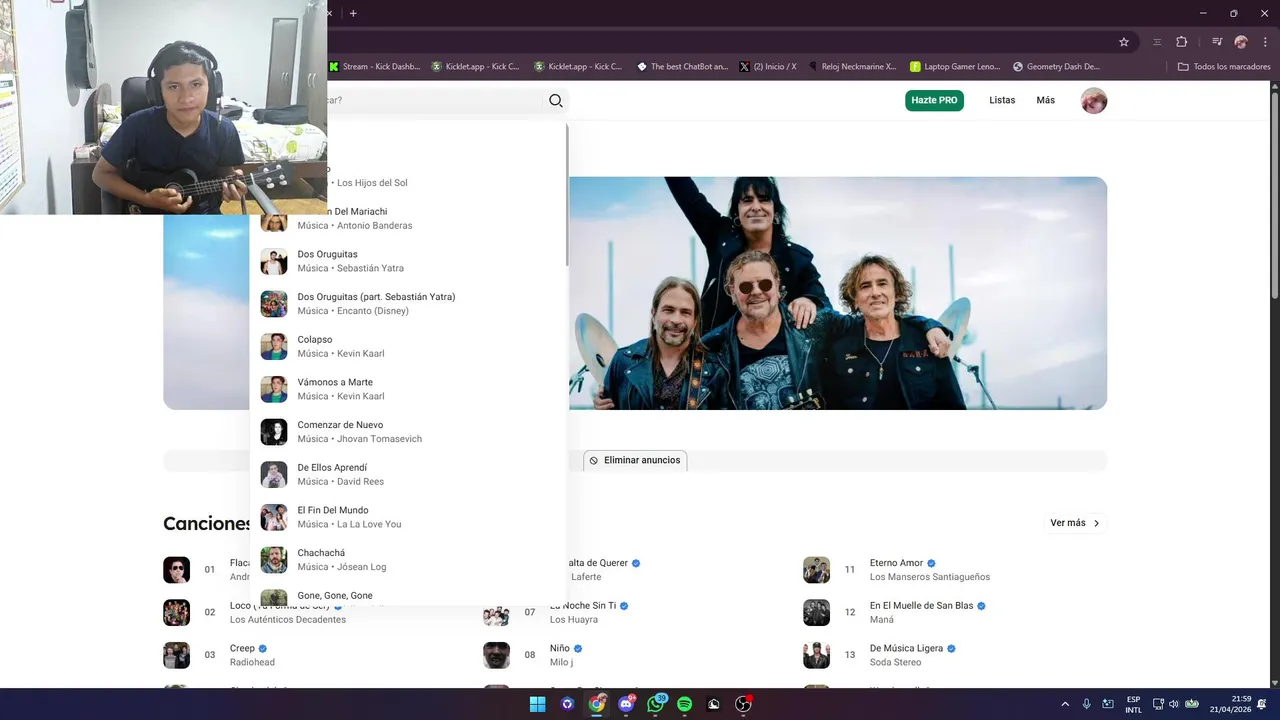
Task: Click Ver más for songs list
Action: 1075,523
